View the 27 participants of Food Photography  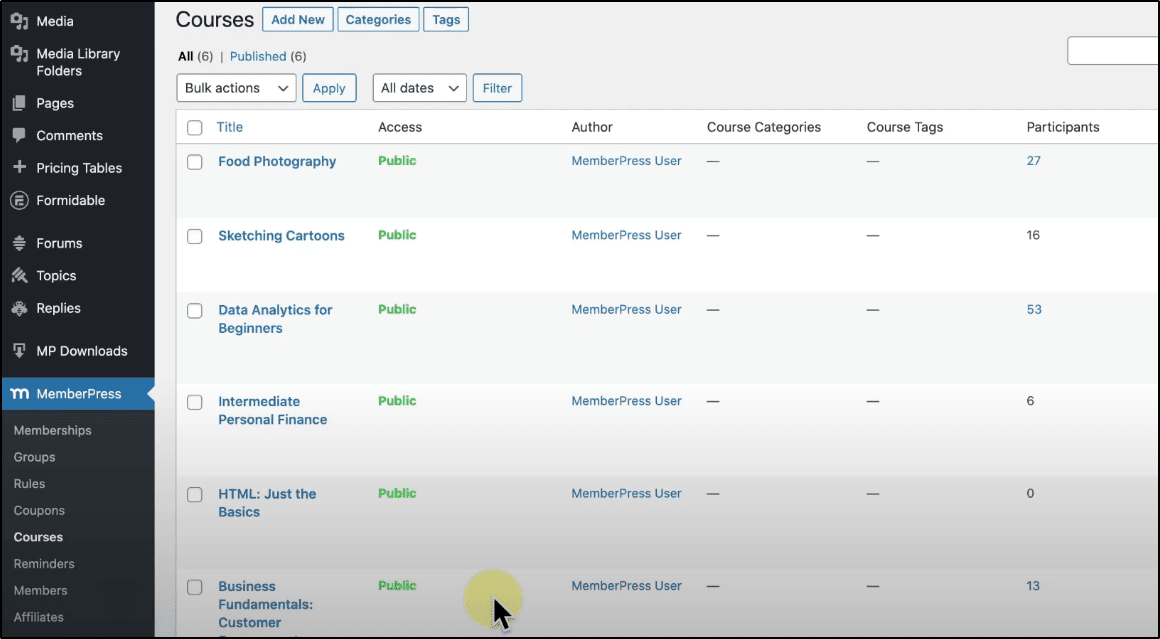click(x=1033, y=160)
